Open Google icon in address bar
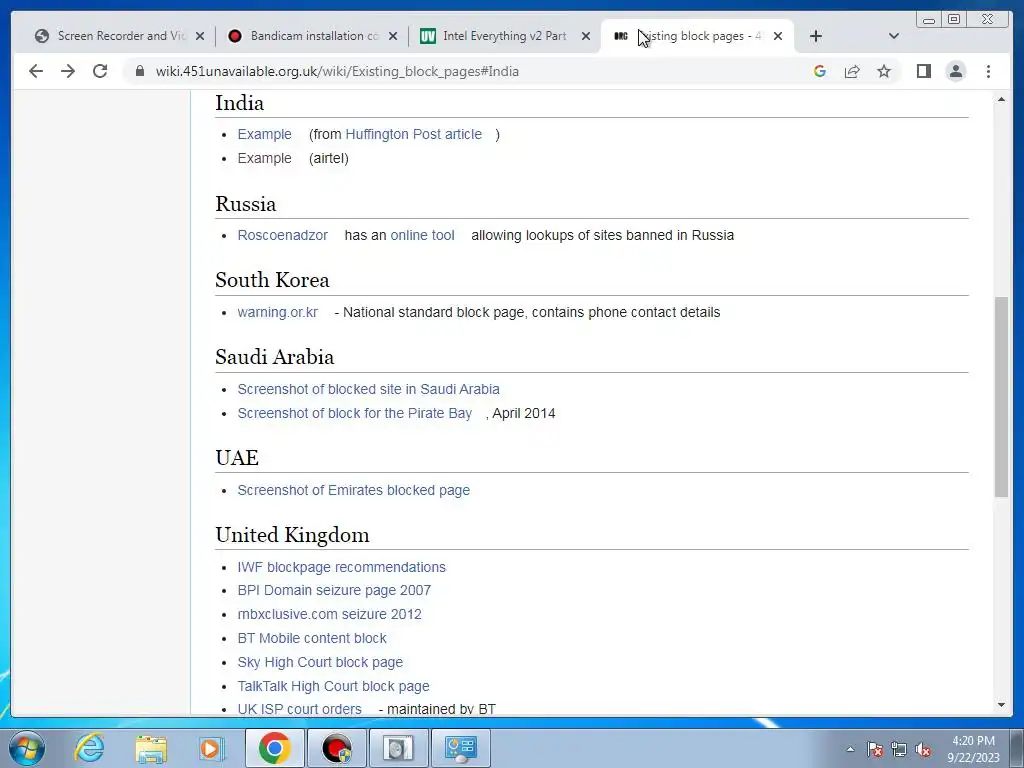This screenshot has width=1024, height=768. (x=820, y=71)
